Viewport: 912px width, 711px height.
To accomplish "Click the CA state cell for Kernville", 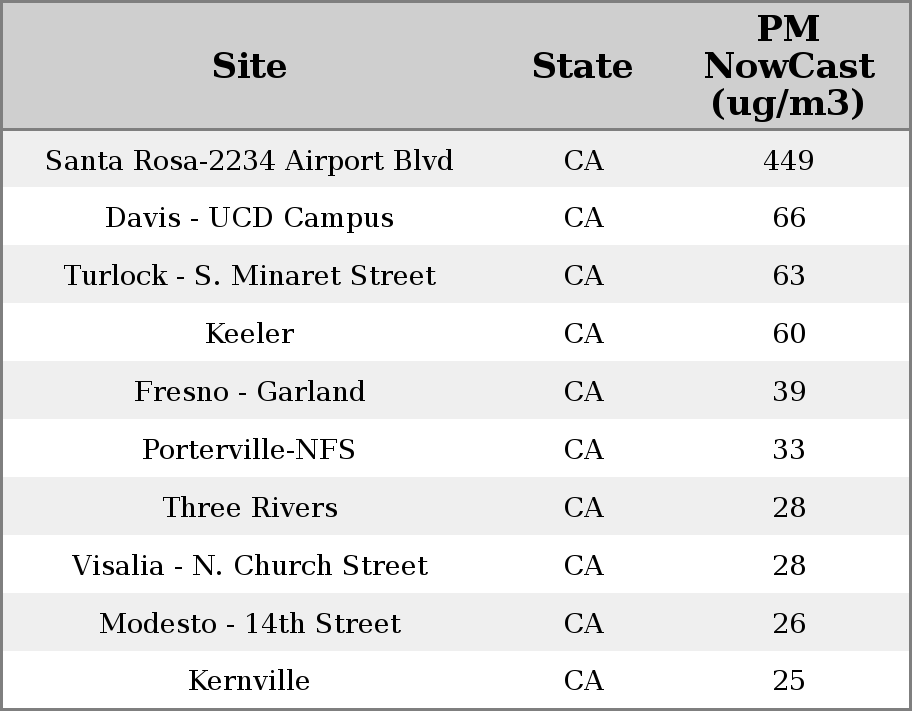I will [583, 681].
